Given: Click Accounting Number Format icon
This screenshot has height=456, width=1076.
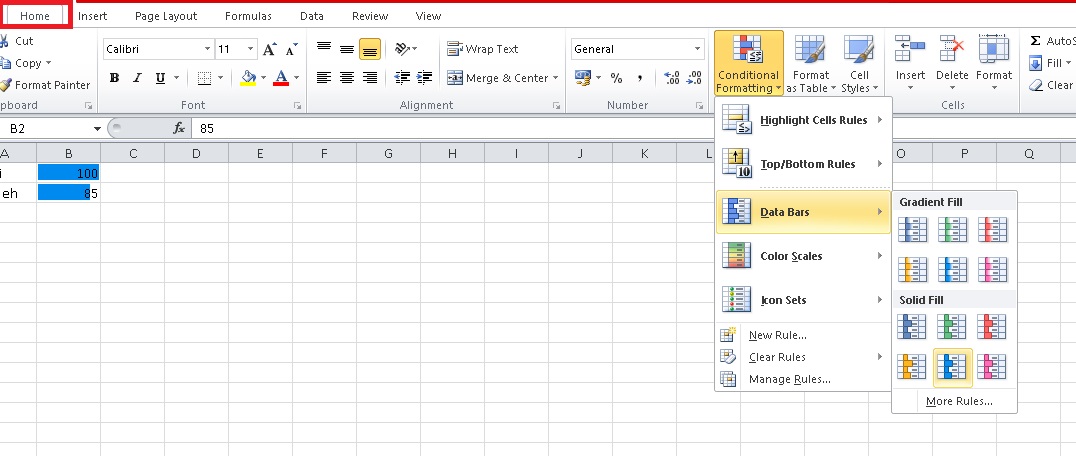Looking at the screenshot, I should click(x=583, y=78).
